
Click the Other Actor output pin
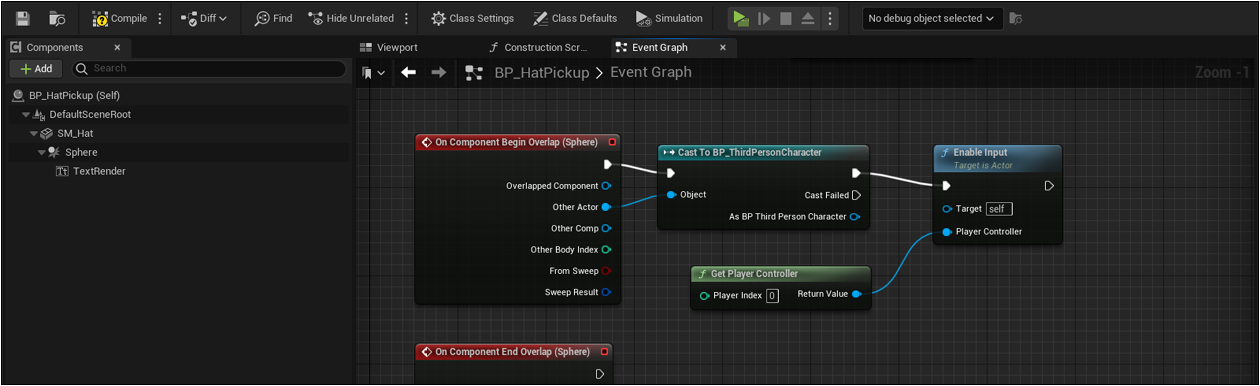(607, 207)
